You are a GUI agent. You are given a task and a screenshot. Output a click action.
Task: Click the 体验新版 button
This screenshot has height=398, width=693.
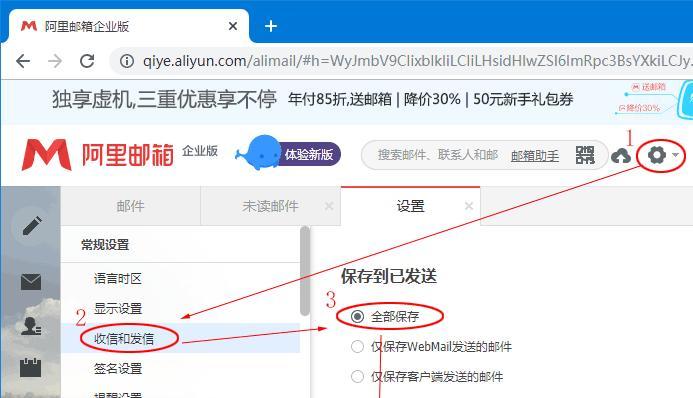[x=309, y=154]
